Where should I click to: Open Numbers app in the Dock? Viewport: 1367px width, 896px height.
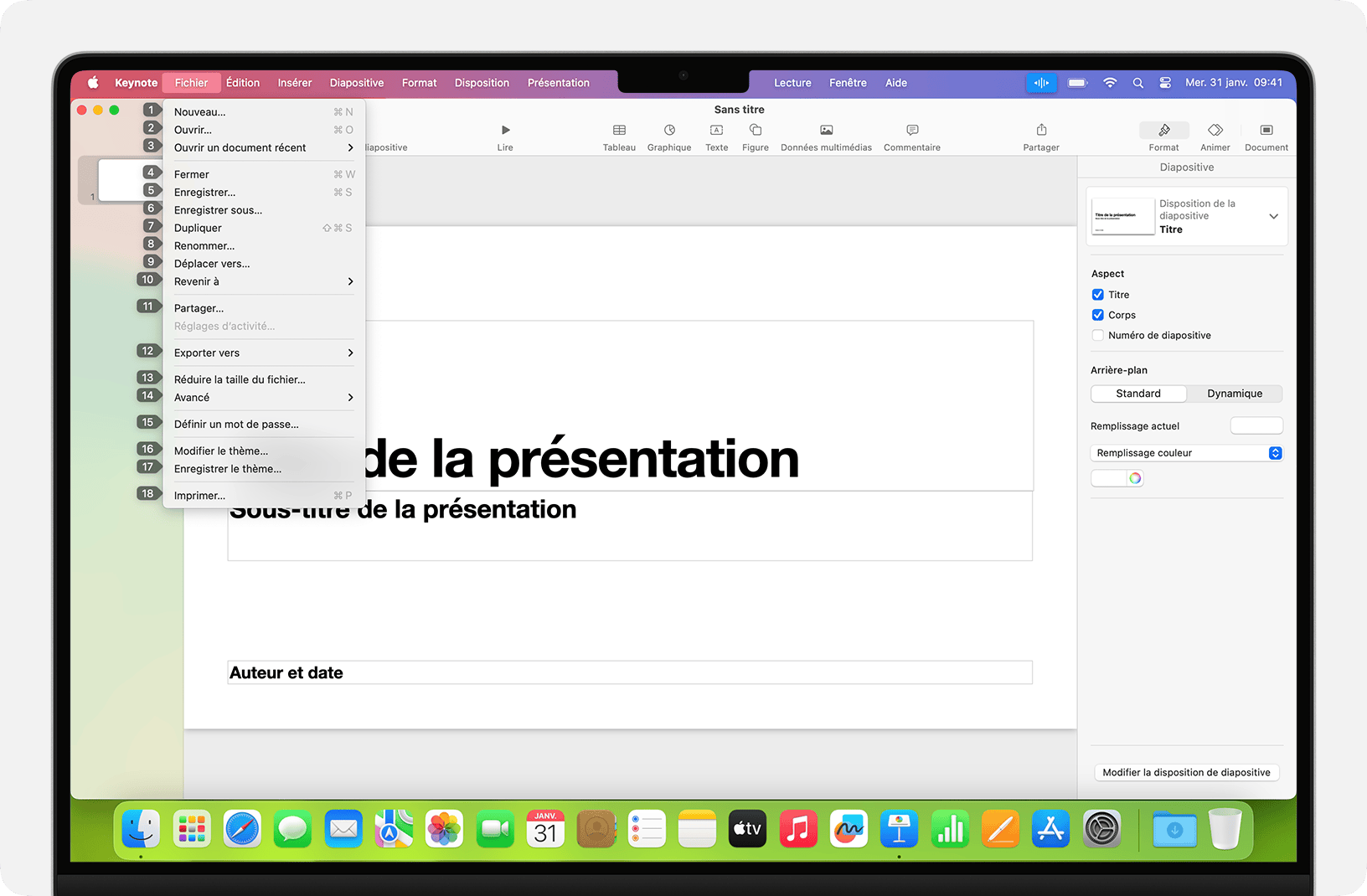[950, 830]
